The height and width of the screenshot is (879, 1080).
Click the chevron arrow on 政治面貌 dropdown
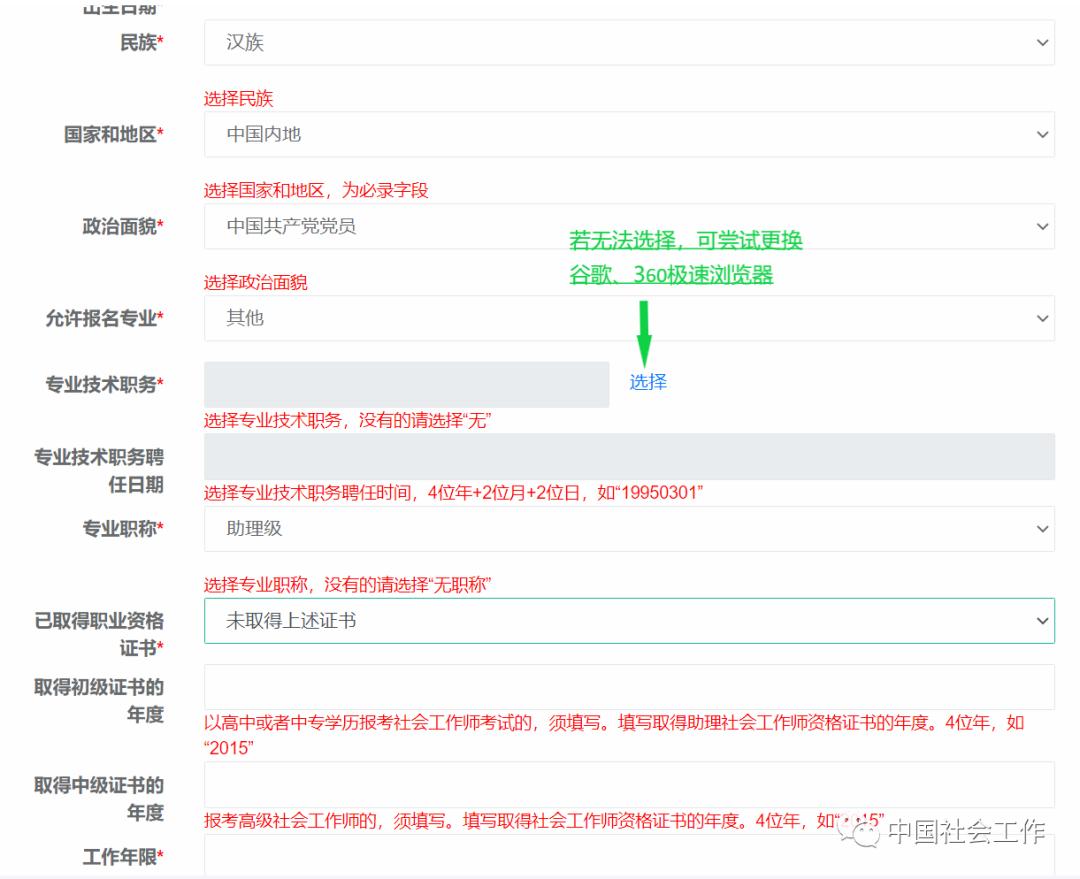1042,227
